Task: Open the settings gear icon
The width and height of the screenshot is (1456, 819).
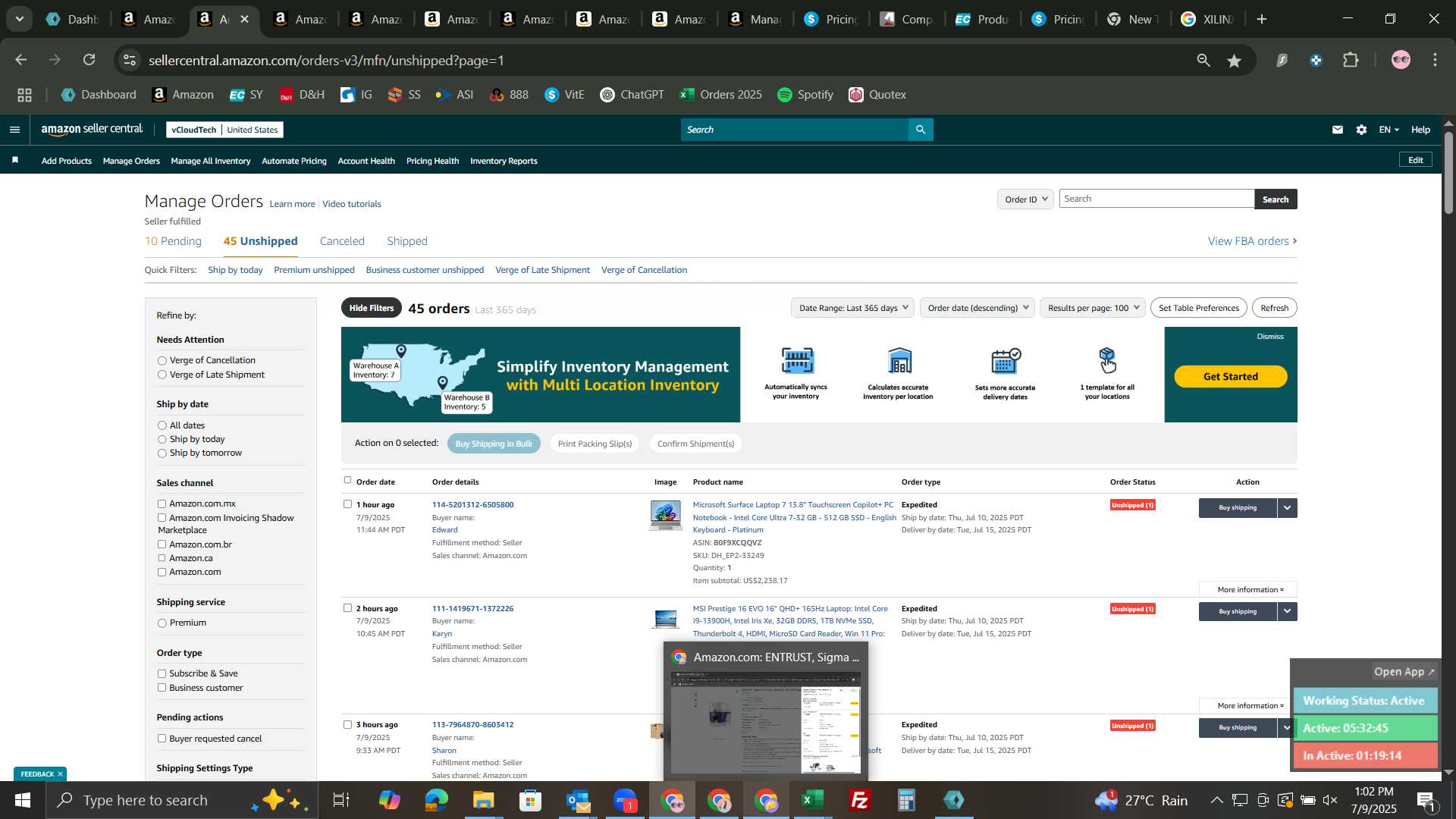Action: [1362, 130]
